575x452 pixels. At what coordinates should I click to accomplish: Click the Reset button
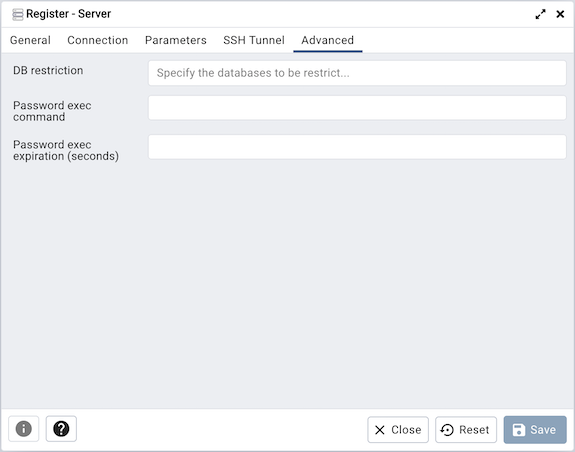point(466,430)
